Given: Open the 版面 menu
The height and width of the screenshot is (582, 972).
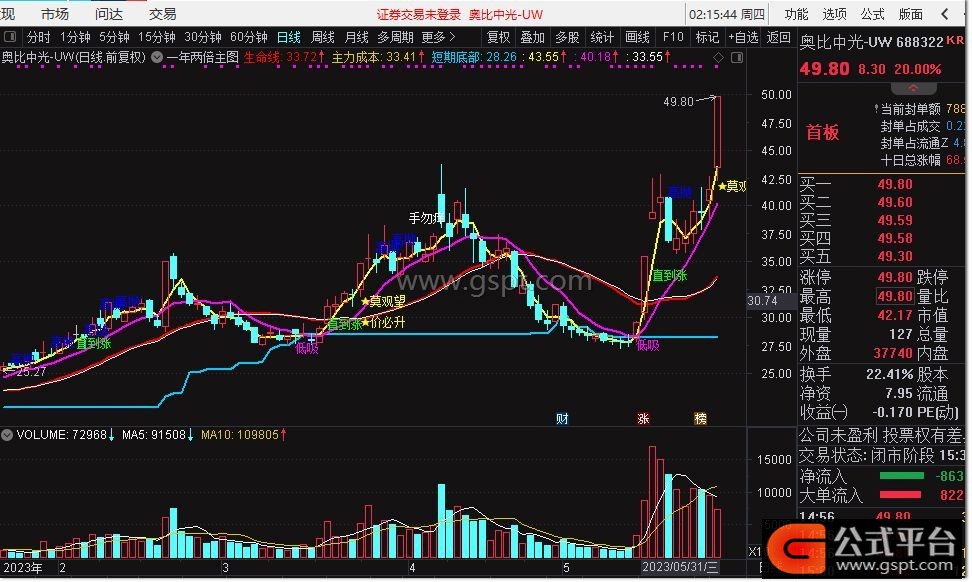Looking at the screenshot, I should (911, 14).
